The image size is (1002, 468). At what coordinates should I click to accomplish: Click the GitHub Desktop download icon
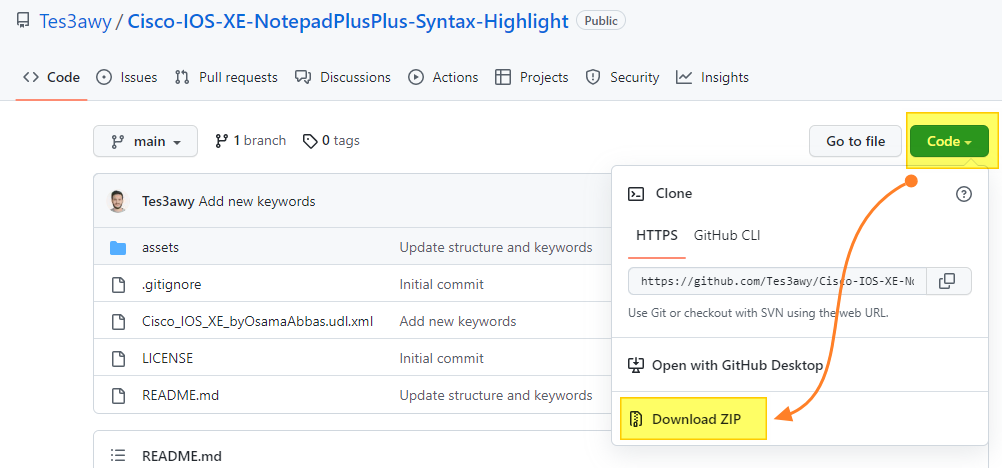tap(635, 365)
